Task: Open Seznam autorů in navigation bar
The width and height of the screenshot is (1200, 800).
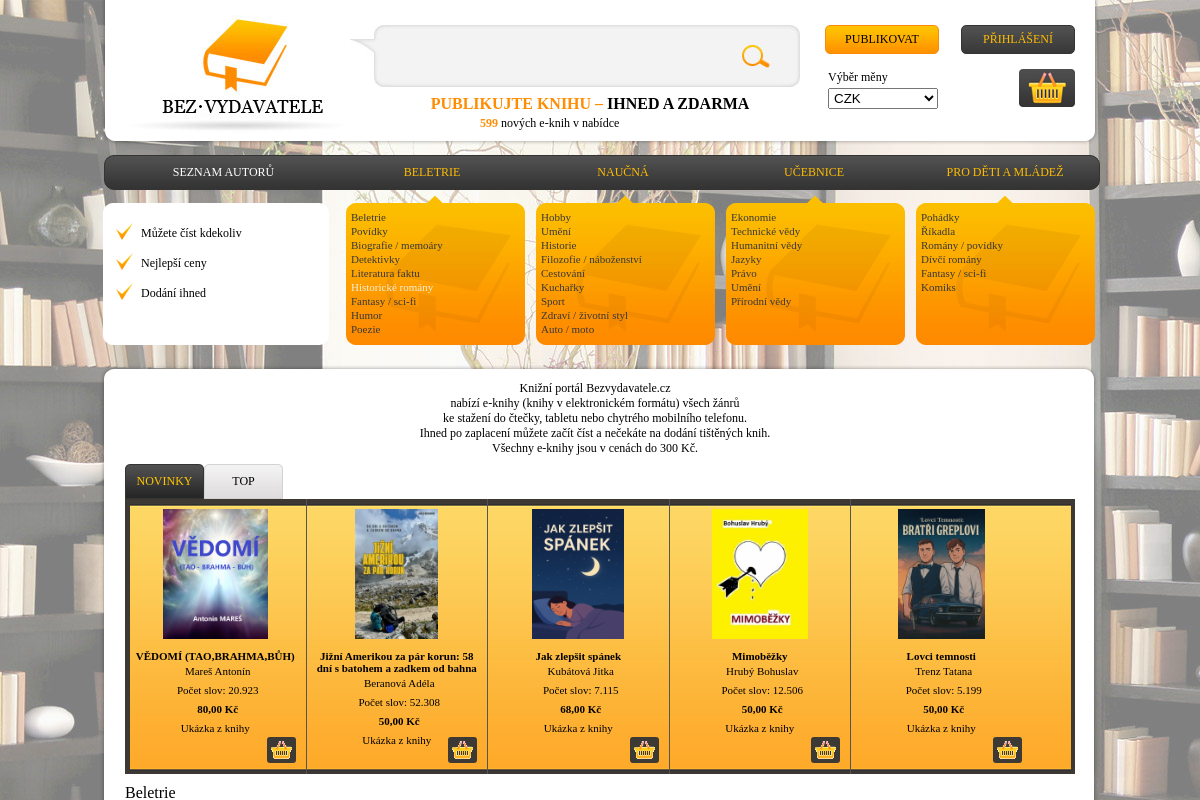Action: click(223, 172)
